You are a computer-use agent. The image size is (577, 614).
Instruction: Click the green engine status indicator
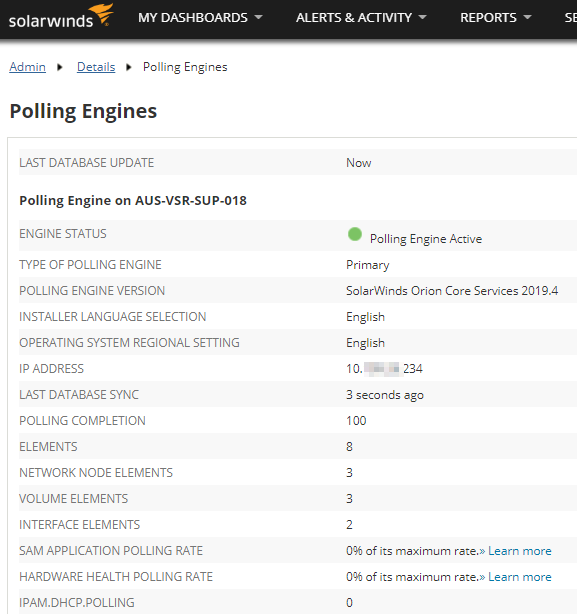point(355,234)
